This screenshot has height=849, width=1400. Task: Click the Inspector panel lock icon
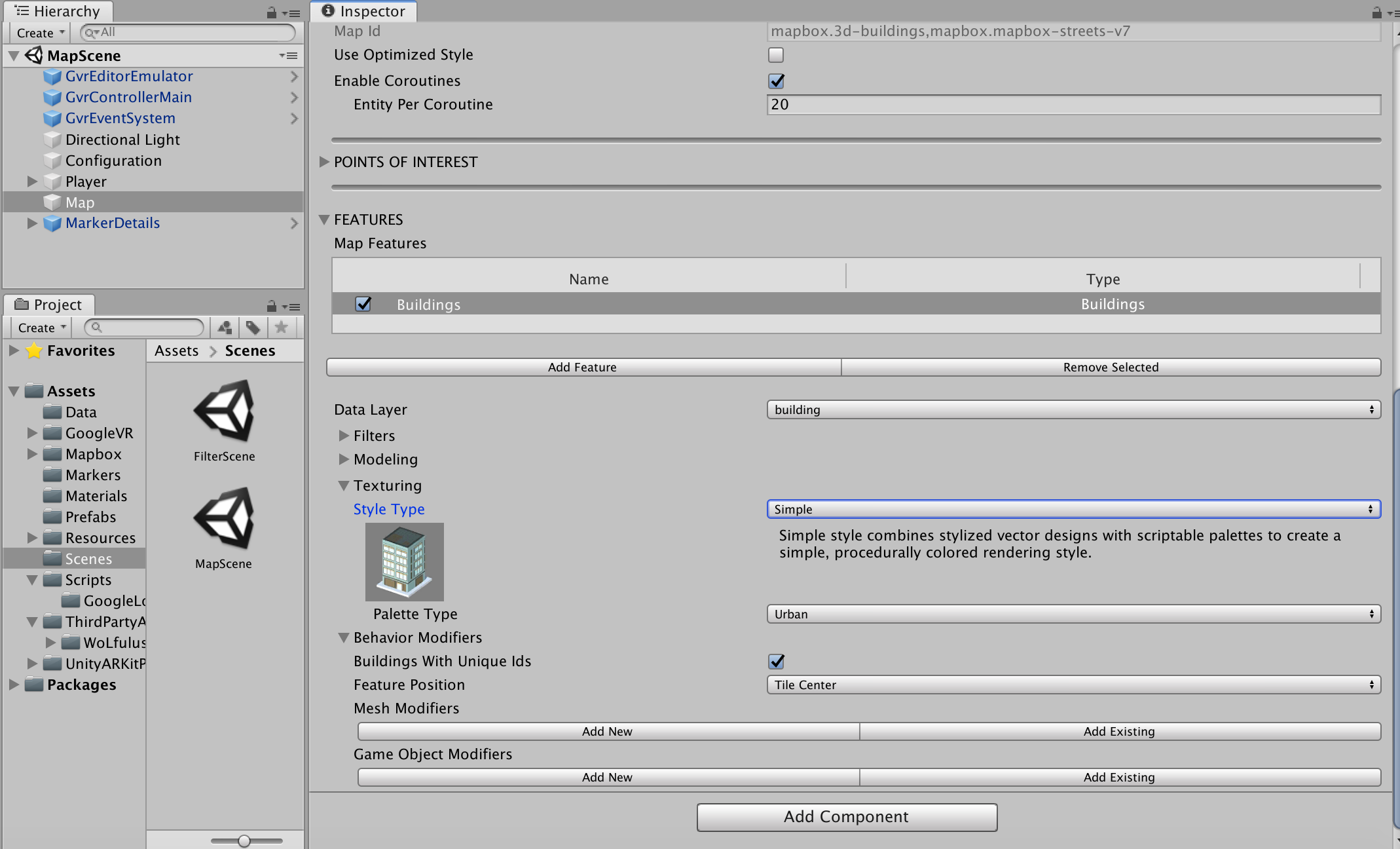click(1376, 12)
